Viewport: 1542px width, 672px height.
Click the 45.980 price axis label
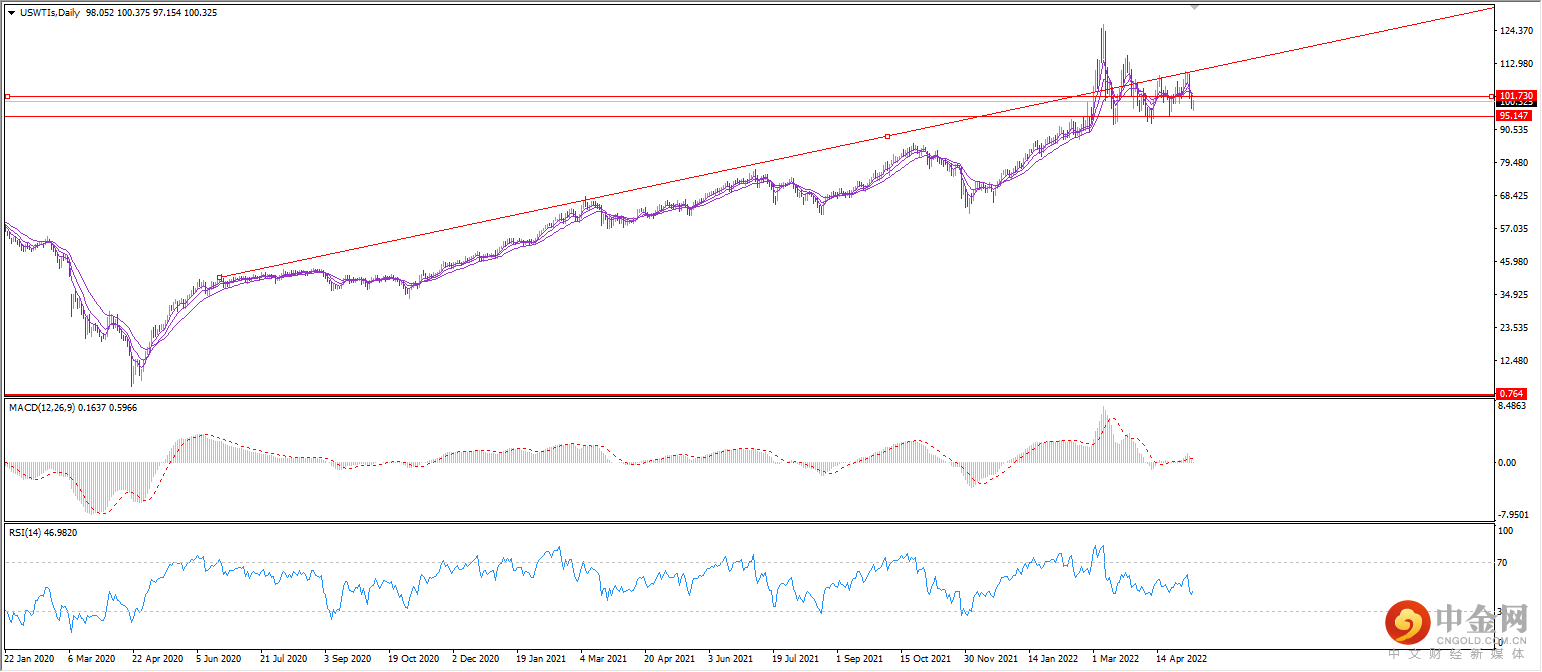[x=1514, y=262]
